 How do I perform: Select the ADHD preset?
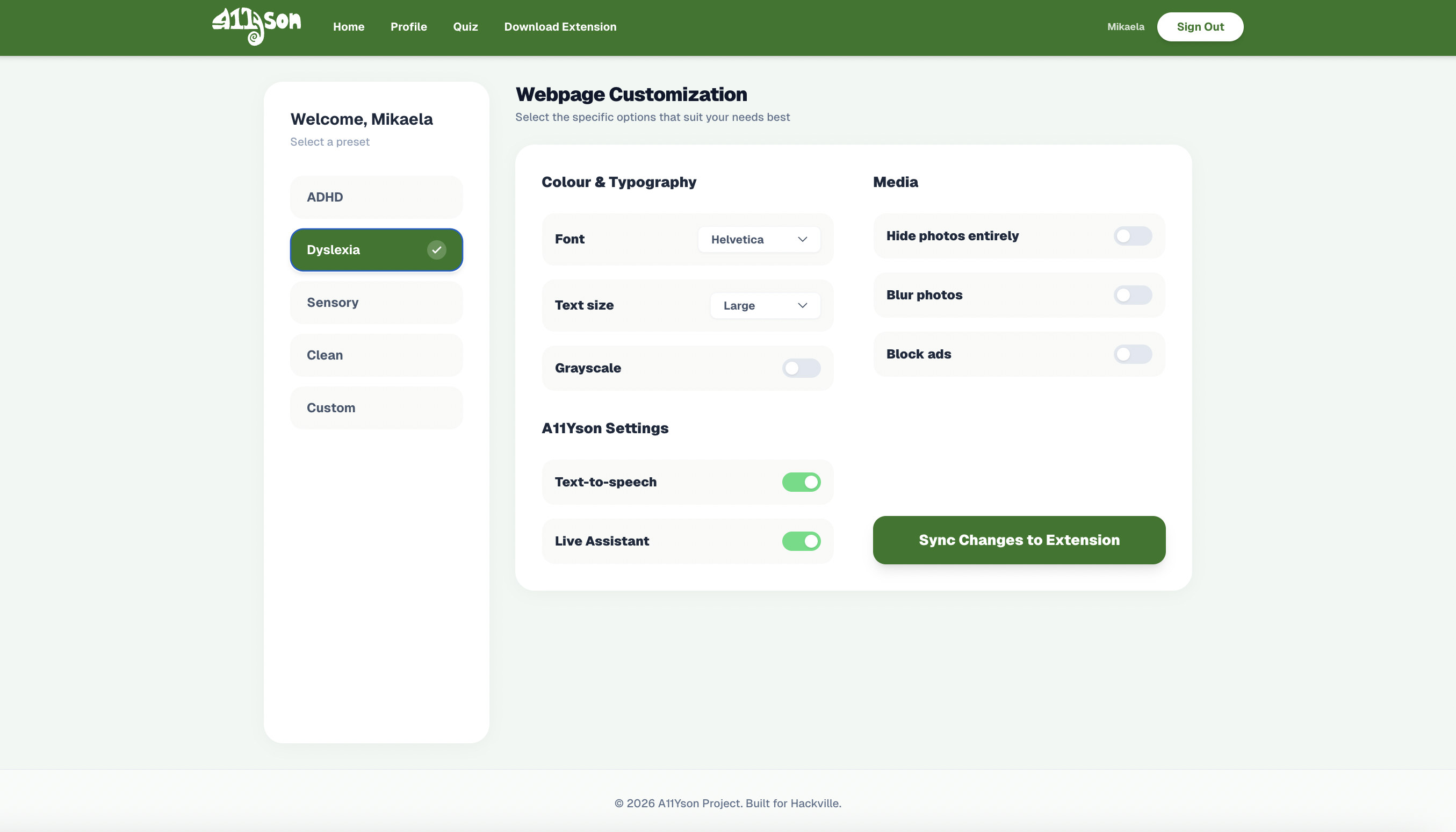click(376, 197)
